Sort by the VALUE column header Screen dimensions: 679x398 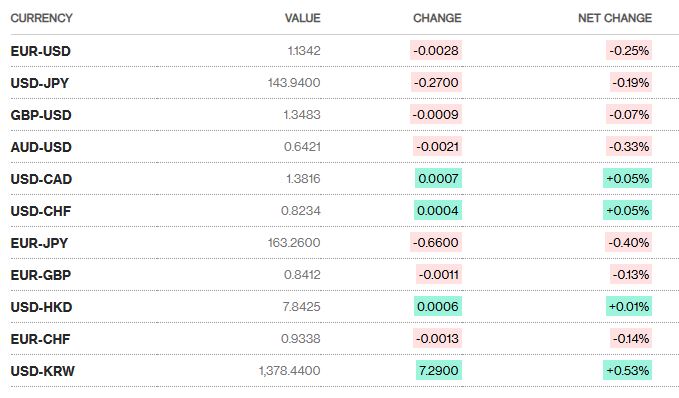pos(303,18)
